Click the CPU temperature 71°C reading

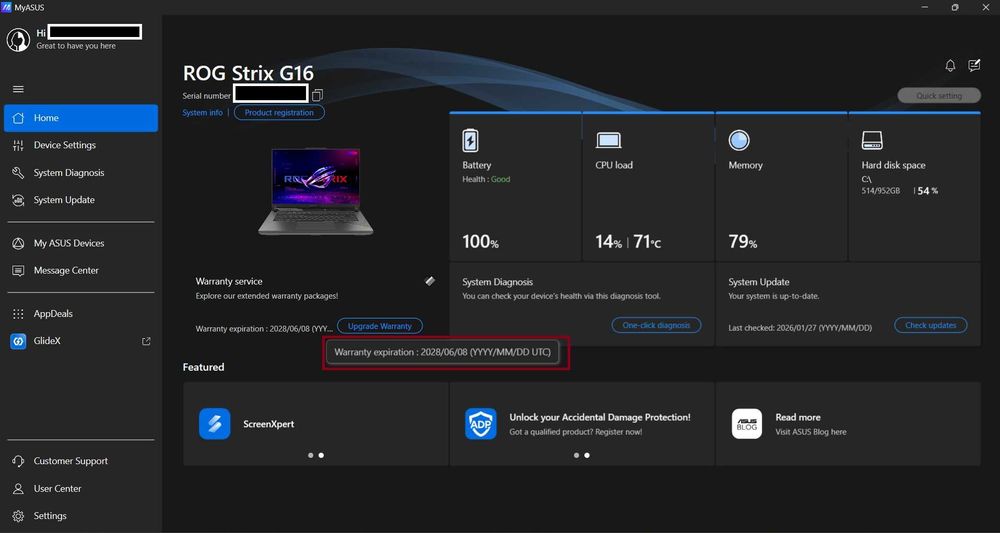[647, 242]
